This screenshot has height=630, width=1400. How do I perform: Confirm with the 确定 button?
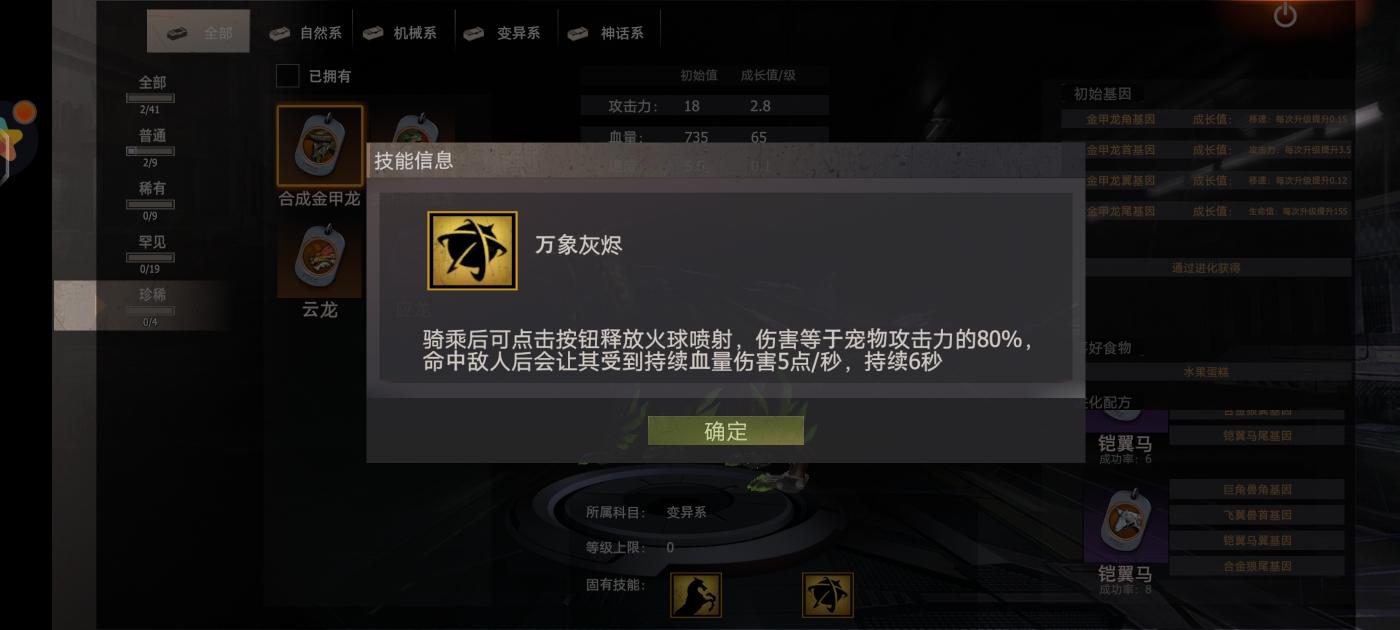[726, 431]
